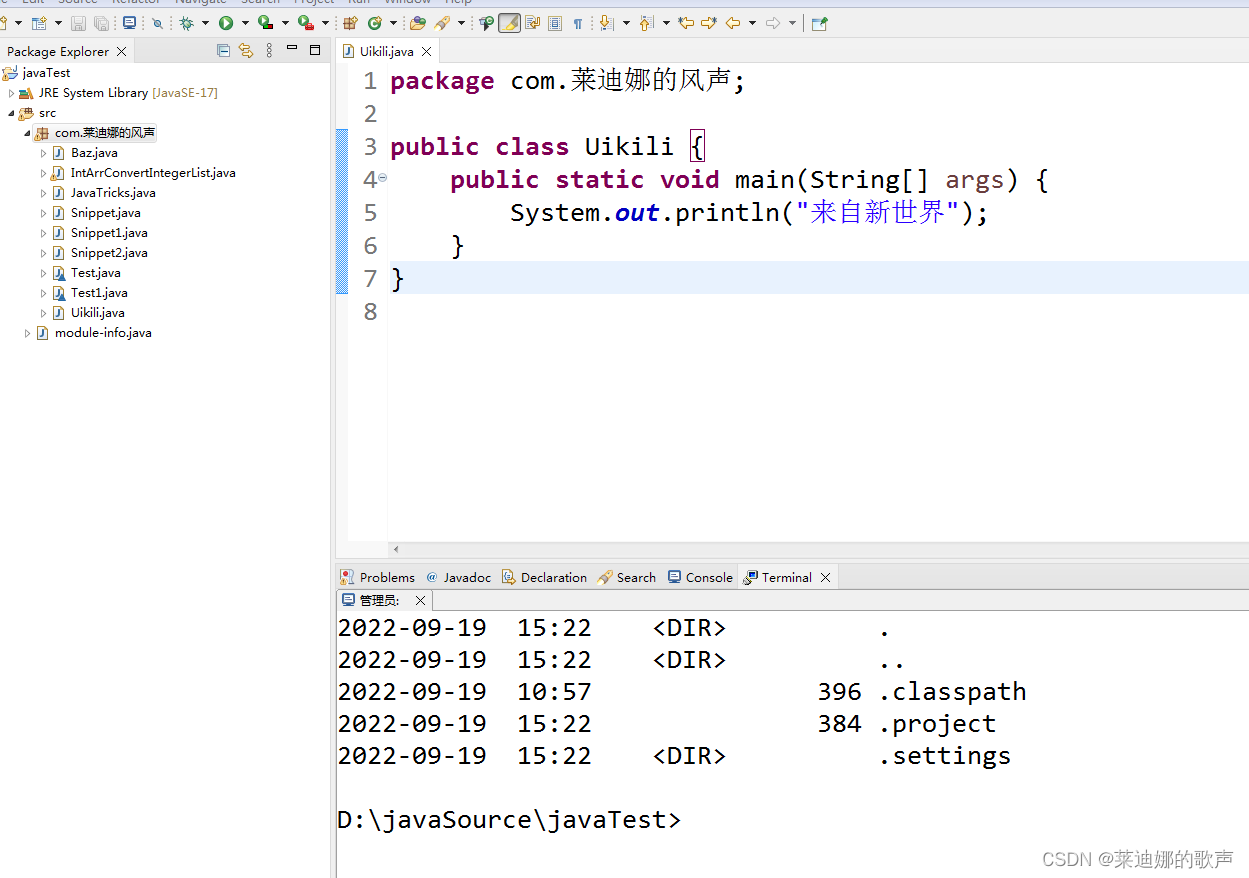Toggle Link with Editor in Package Explorer
This screenshot has height=878, width=1249.
[x=245, y=50]
